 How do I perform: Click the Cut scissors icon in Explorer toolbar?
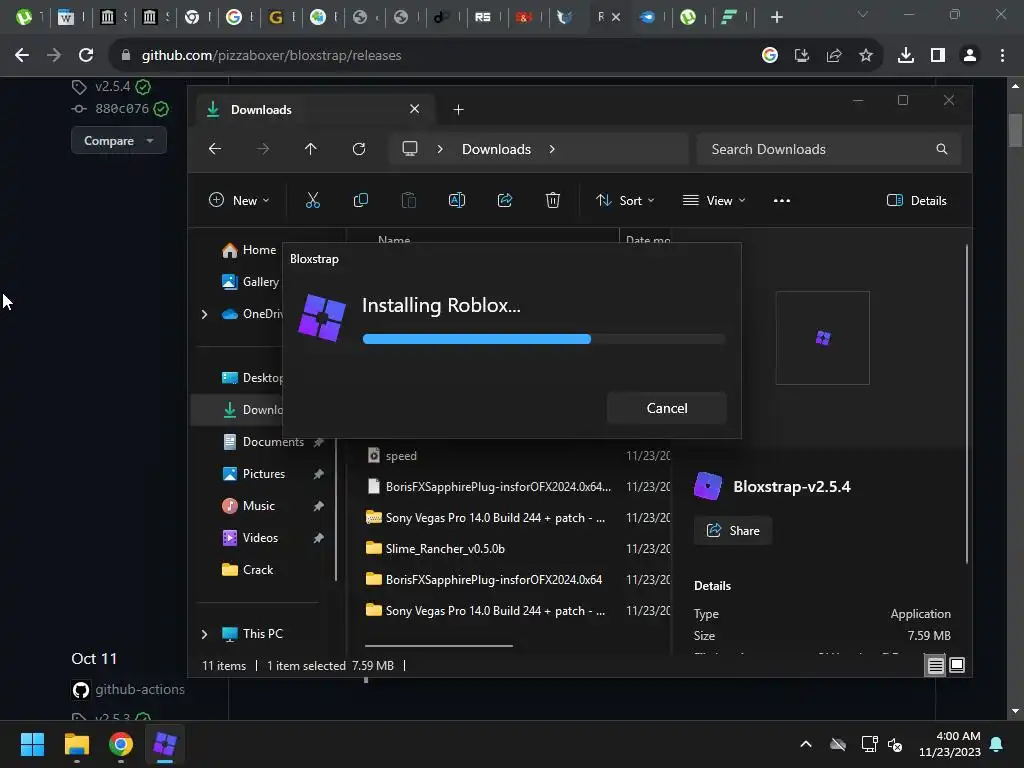[313, 200]
